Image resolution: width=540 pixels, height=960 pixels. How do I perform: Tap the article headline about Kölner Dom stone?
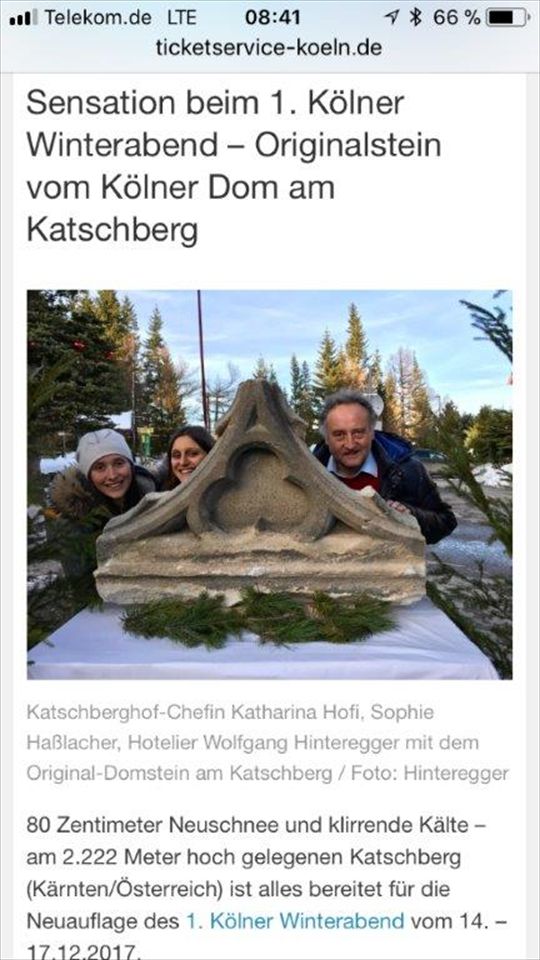coord(233,167)
